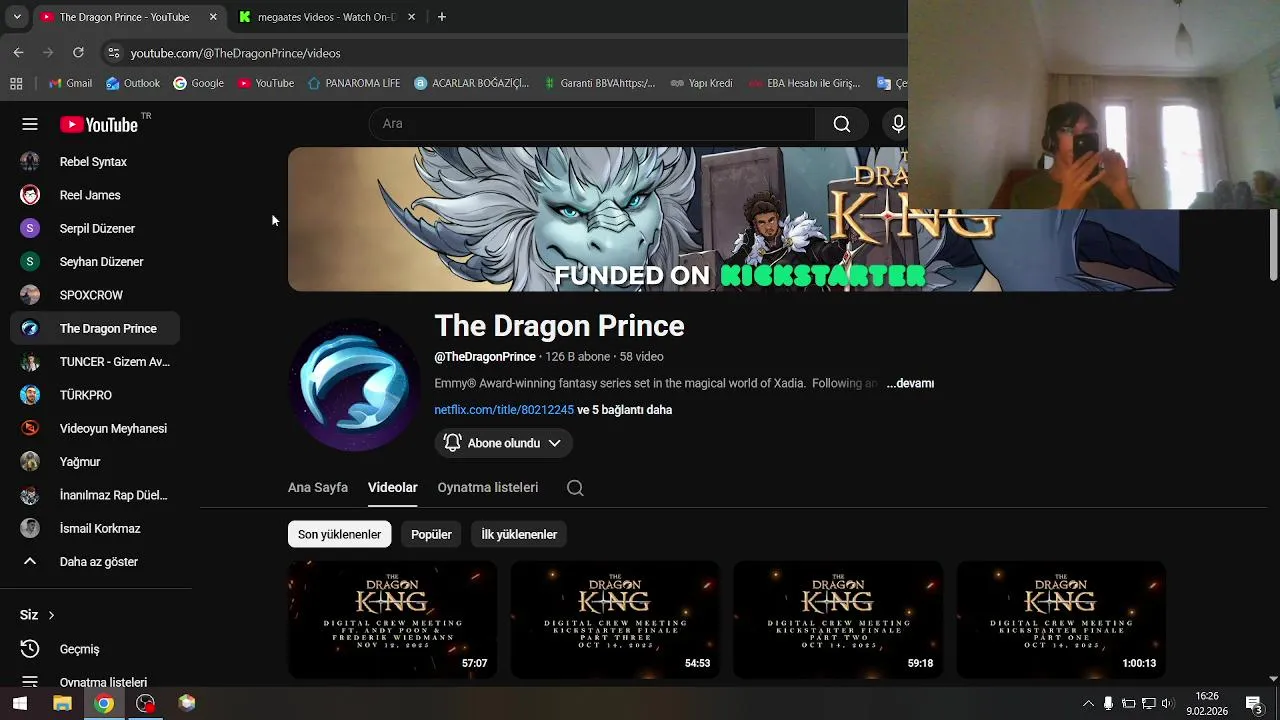Viewport: 1280px width, 720px height.
Task: Collapse list with Daha az göster
Action: tap(95, 562)
